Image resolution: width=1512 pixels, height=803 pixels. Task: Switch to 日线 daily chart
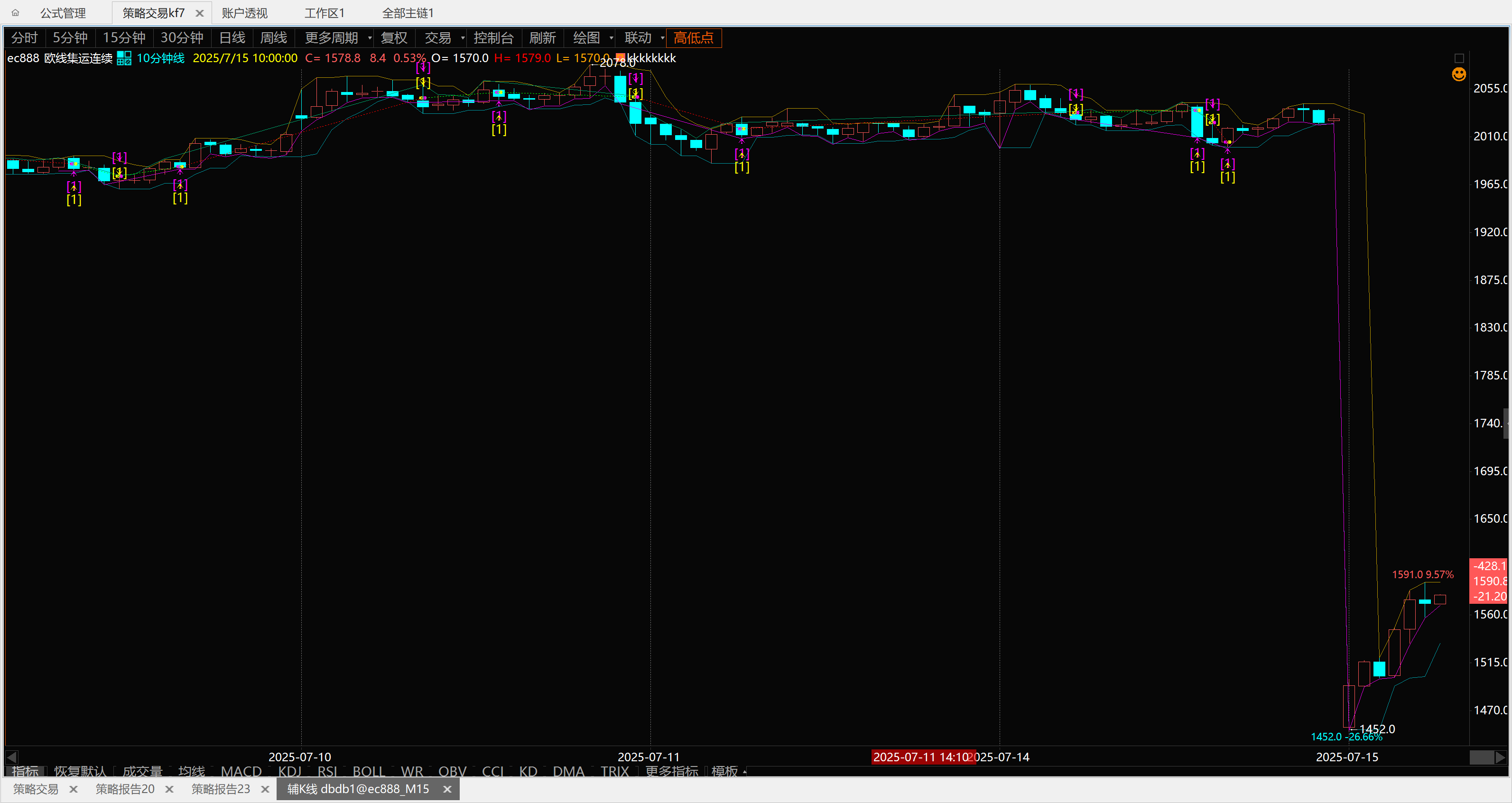232,38
